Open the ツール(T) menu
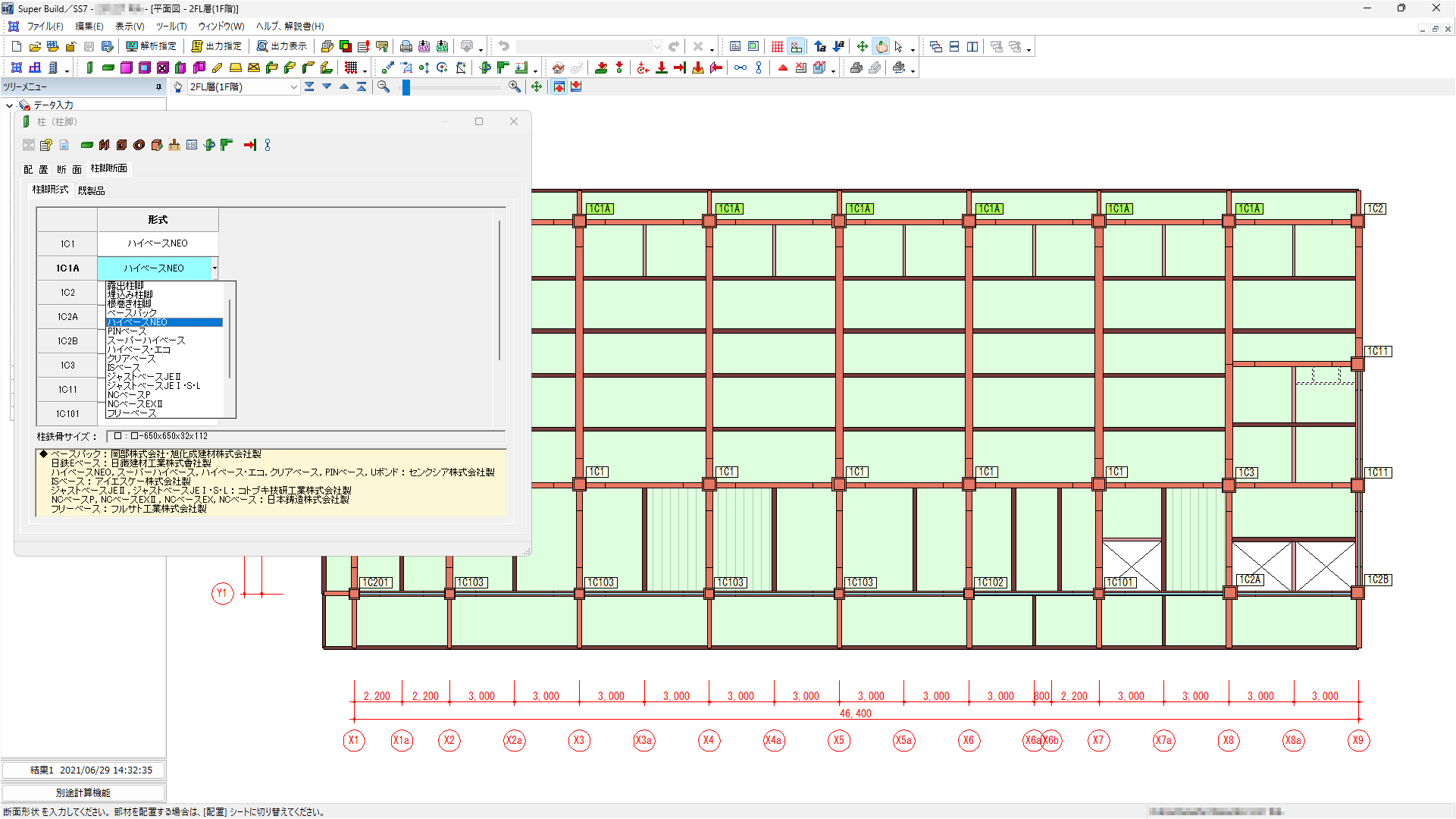The height and width of the screenshot is (819, 1456). (x=171, y=27)
